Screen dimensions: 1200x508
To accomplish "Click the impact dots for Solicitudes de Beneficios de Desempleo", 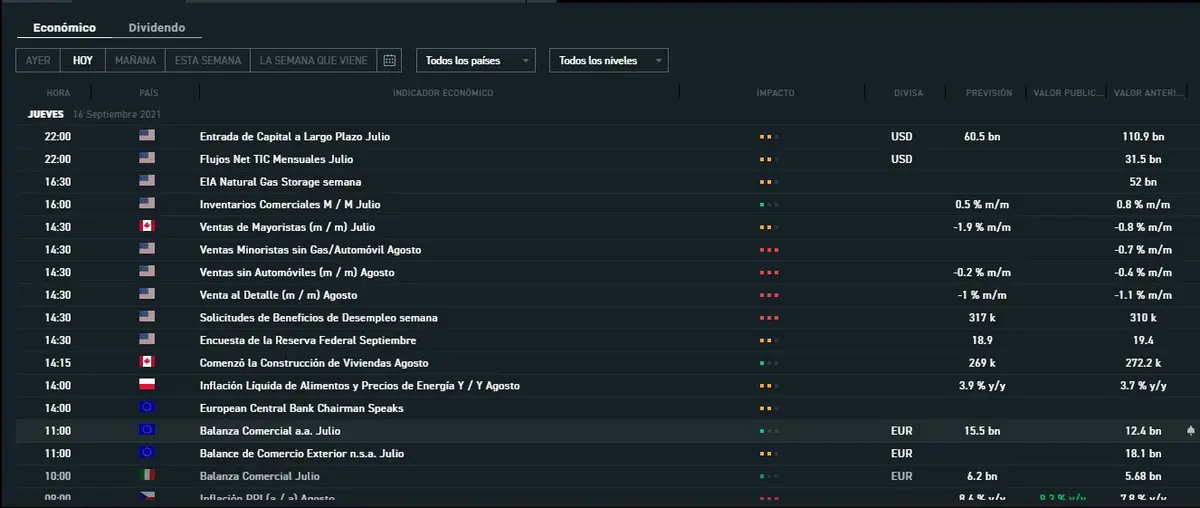I will pos(768,318).
